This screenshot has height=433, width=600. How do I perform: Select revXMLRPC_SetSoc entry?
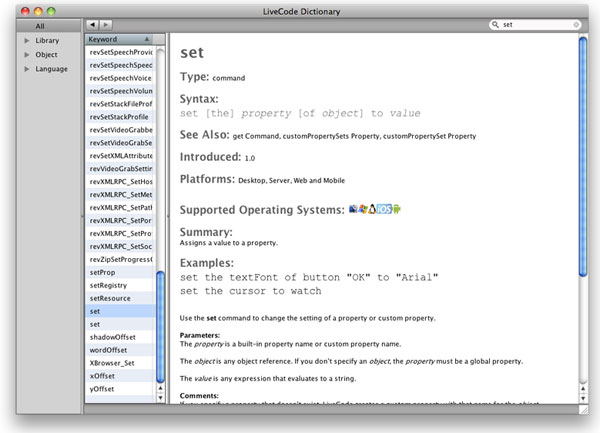120,247
